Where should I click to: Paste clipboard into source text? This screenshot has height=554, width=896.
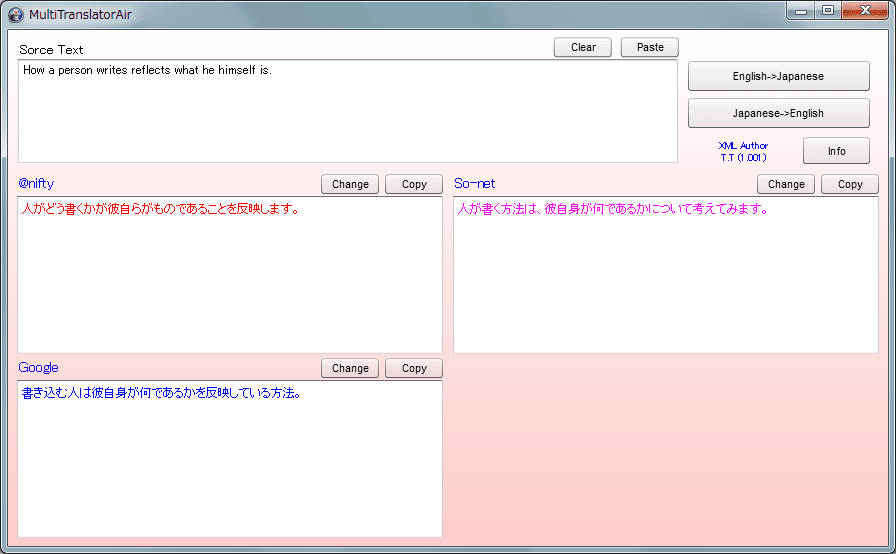pos(650,47)
